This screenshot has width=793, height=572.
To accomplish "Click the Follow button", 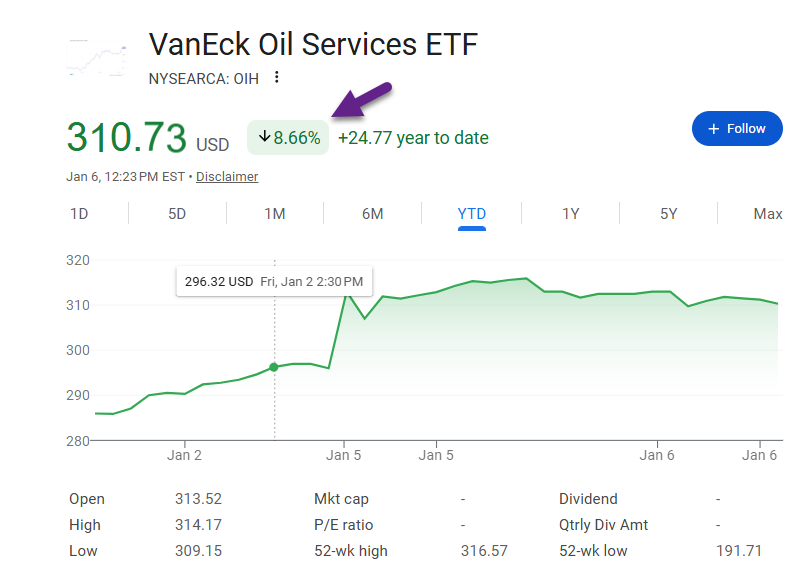I will click(x=736, y=129).
